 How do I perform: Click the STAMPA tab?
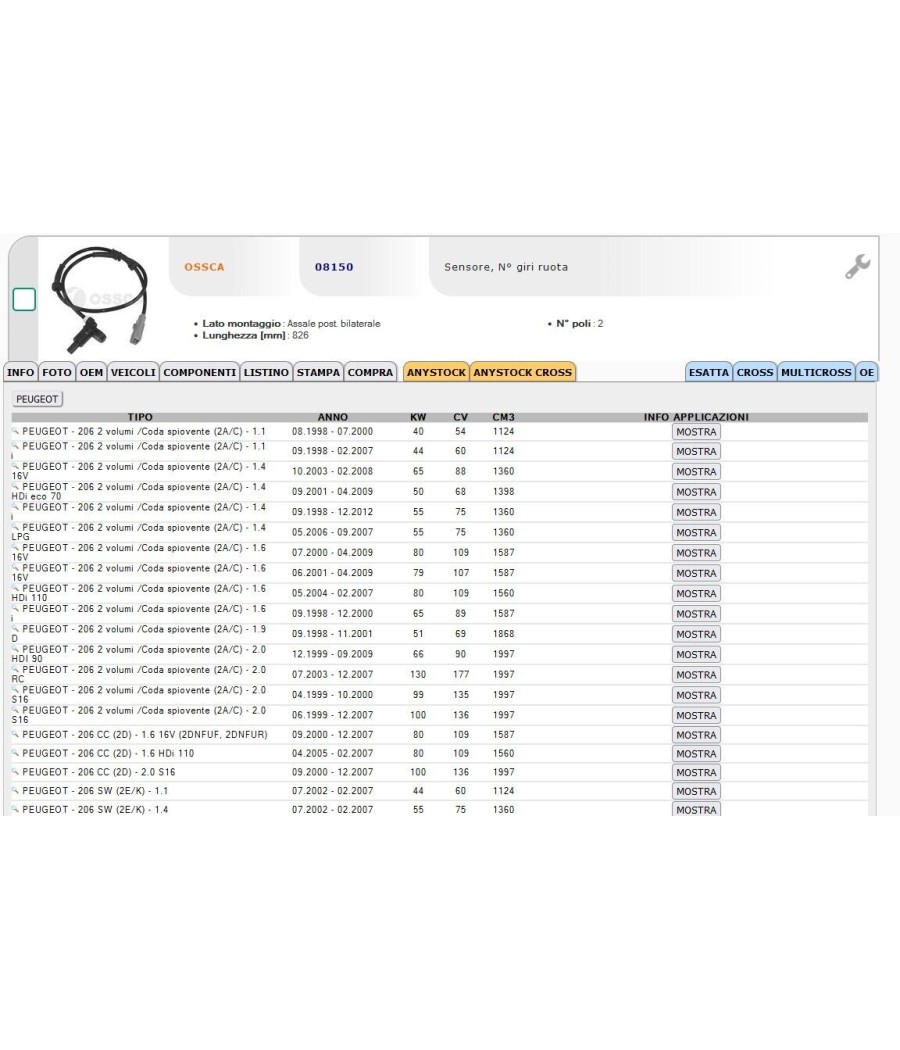pos(318,372)
